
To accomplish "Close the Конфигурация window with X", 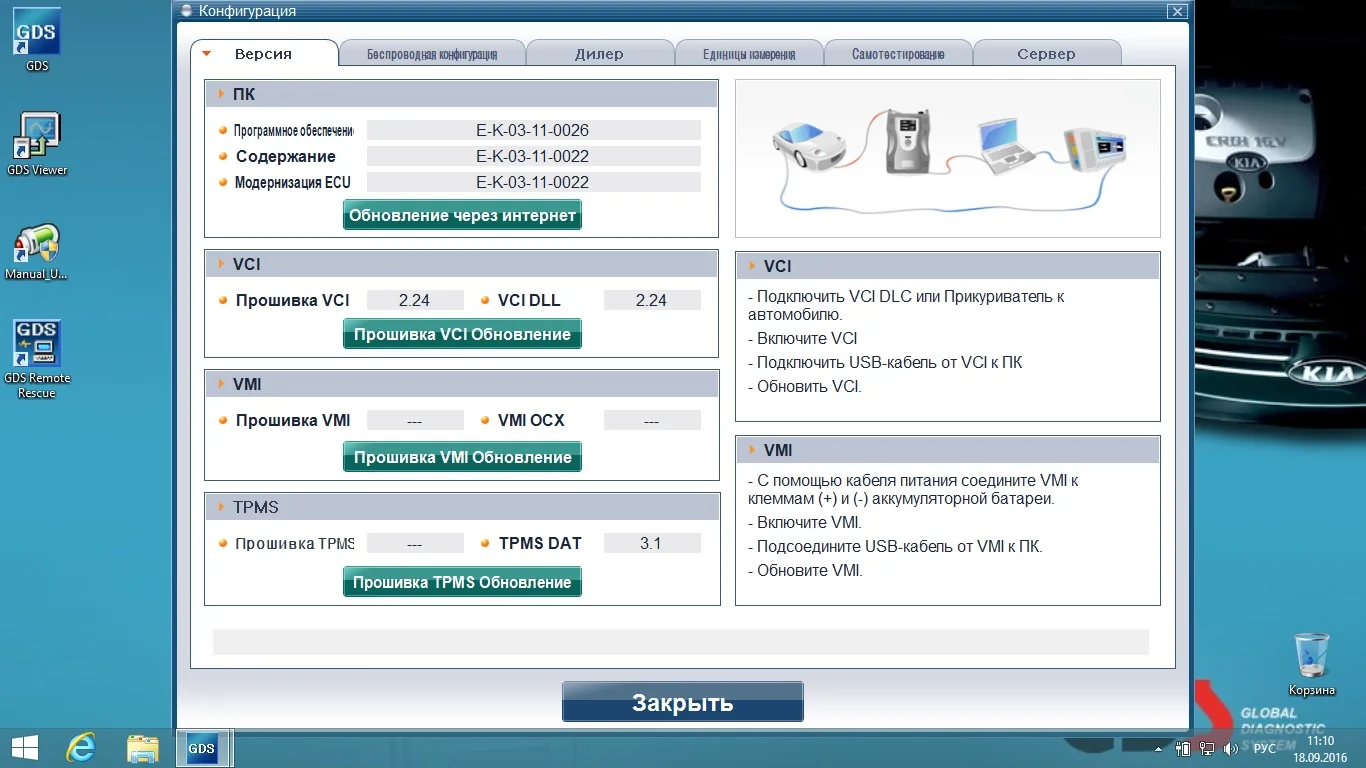I will [x=1177, y=11].
